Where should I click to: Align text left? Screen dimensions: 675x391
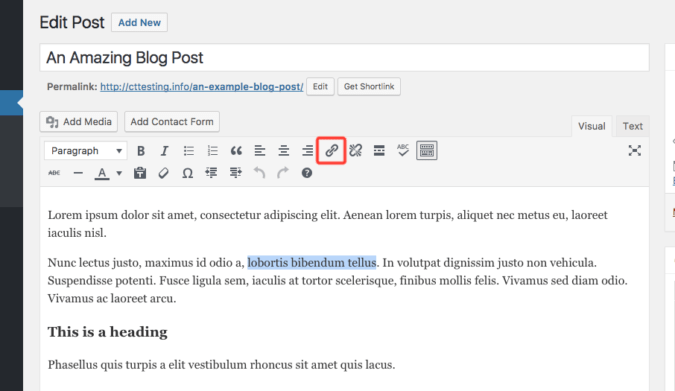[260, 151]
